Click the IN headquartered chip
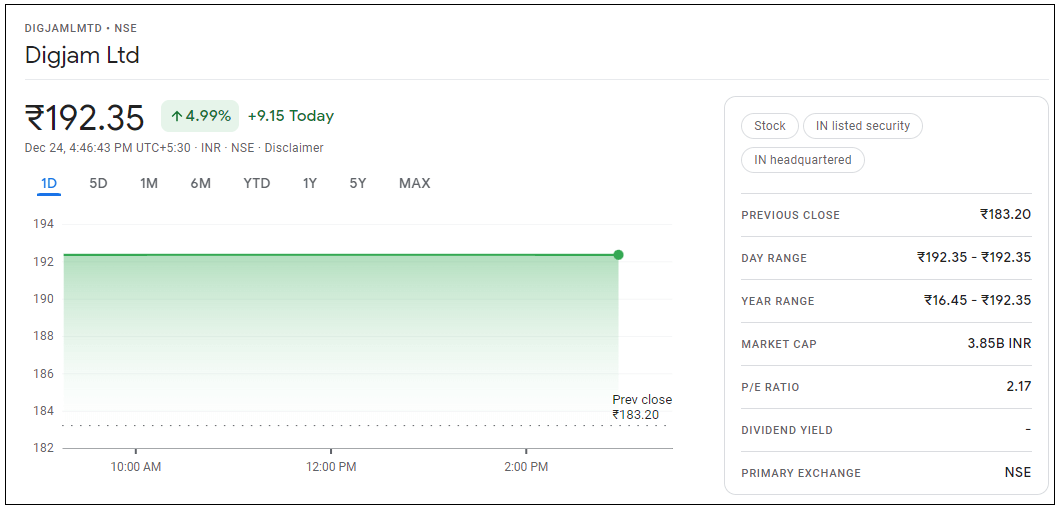 tap(803, 160)
